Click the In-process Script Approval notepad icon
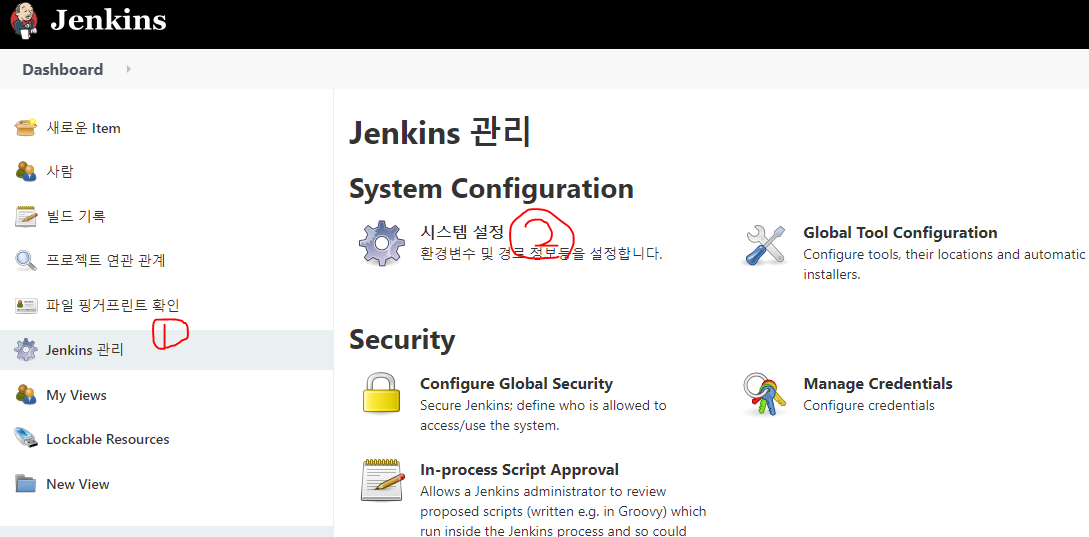 point(383,480)
